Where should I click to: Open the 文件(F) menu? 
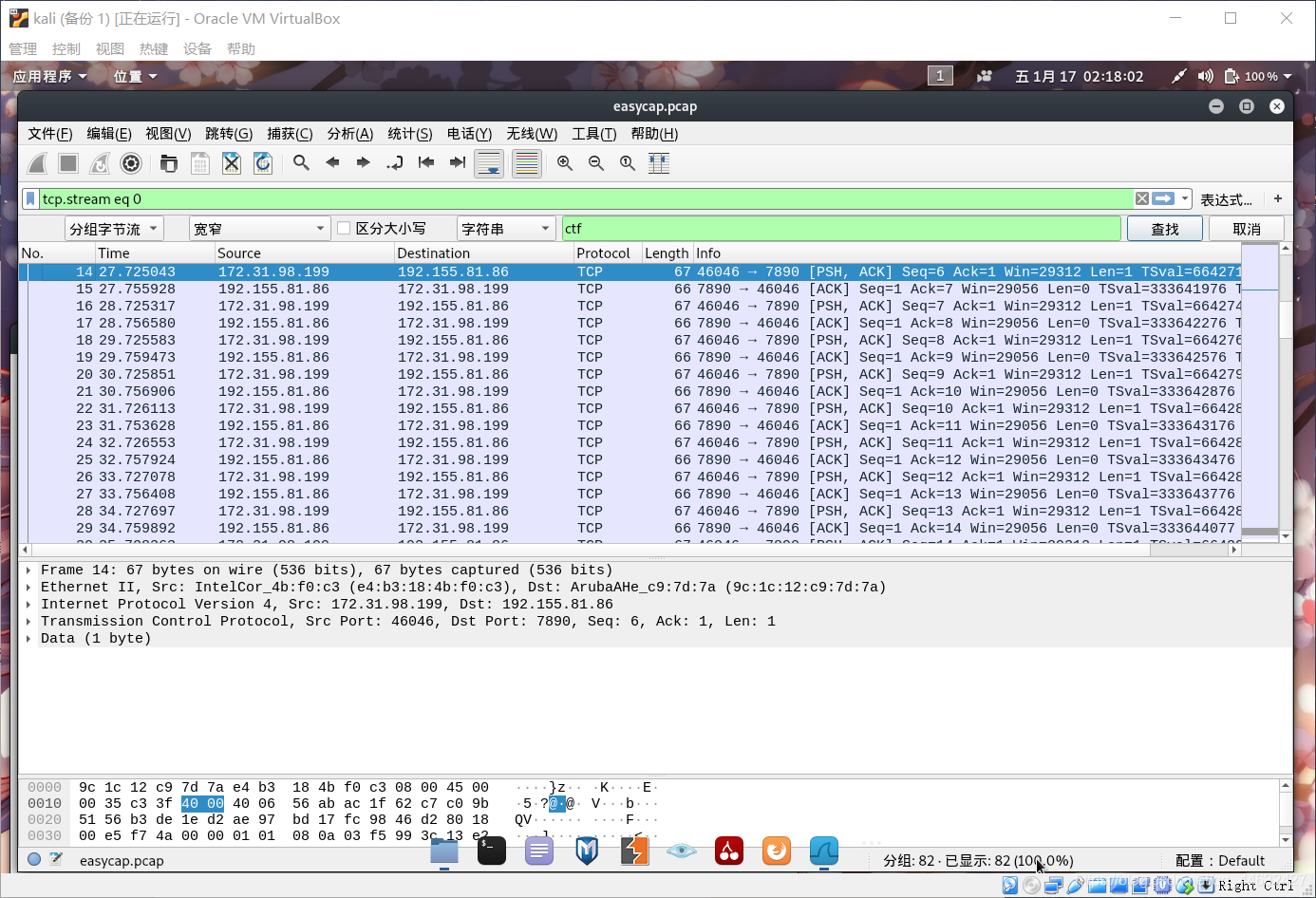point(50,134)
